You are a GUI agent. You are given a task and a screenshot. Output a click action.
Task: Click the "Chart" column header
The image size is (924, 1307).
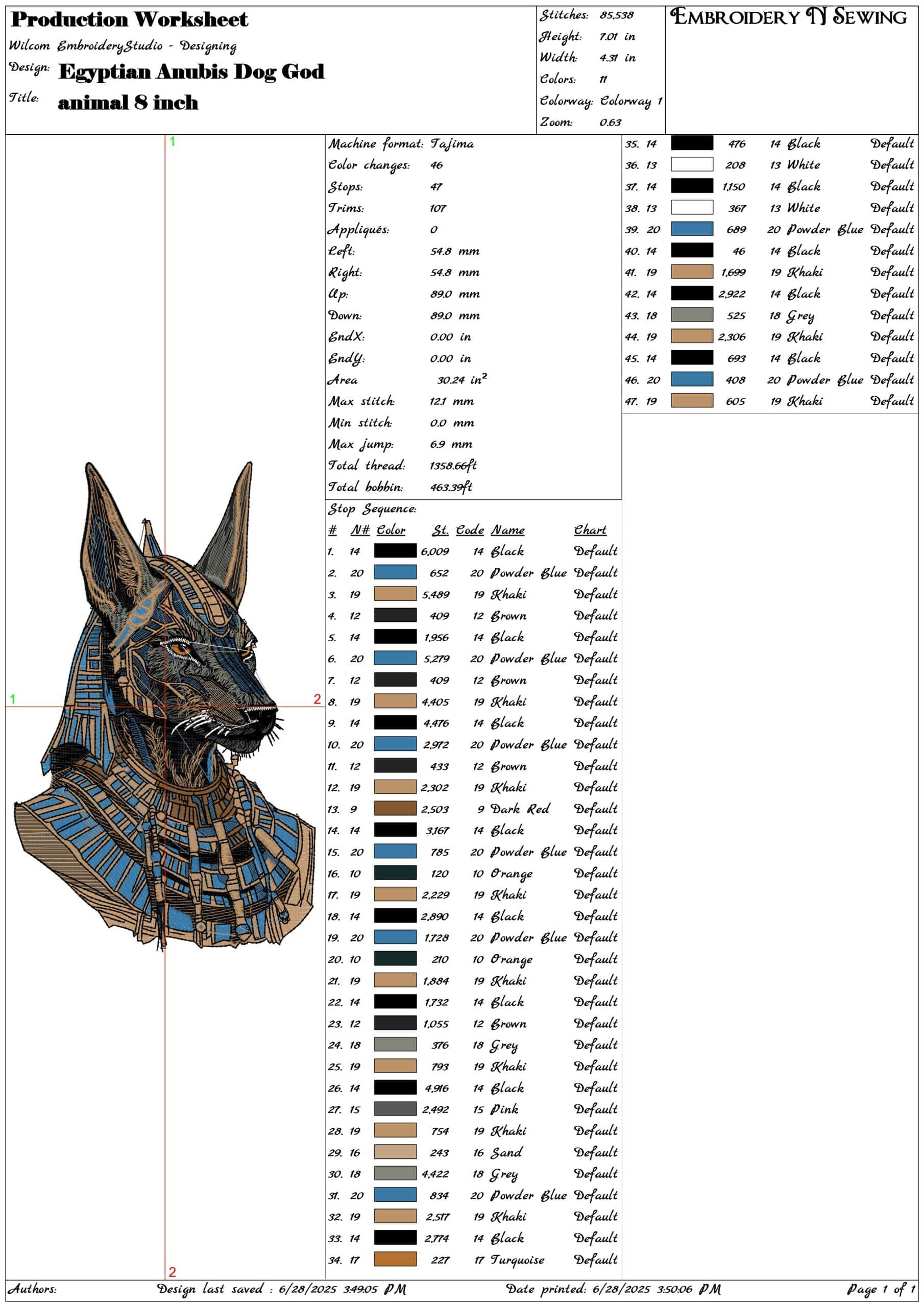590,530
